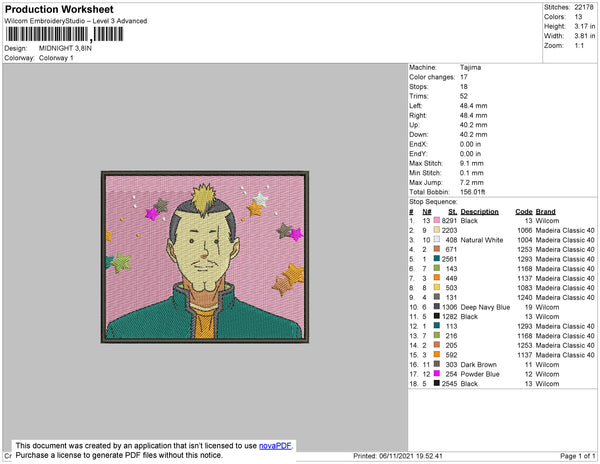Click the Dark Brown swatch in row 16

(x=437, y=364)
